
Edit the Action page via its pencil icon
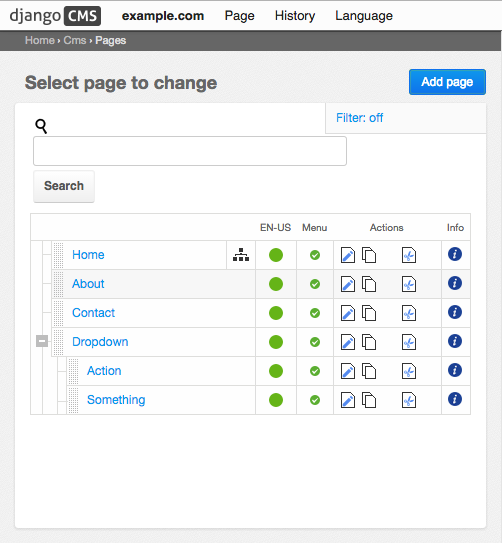pos(348,371)
